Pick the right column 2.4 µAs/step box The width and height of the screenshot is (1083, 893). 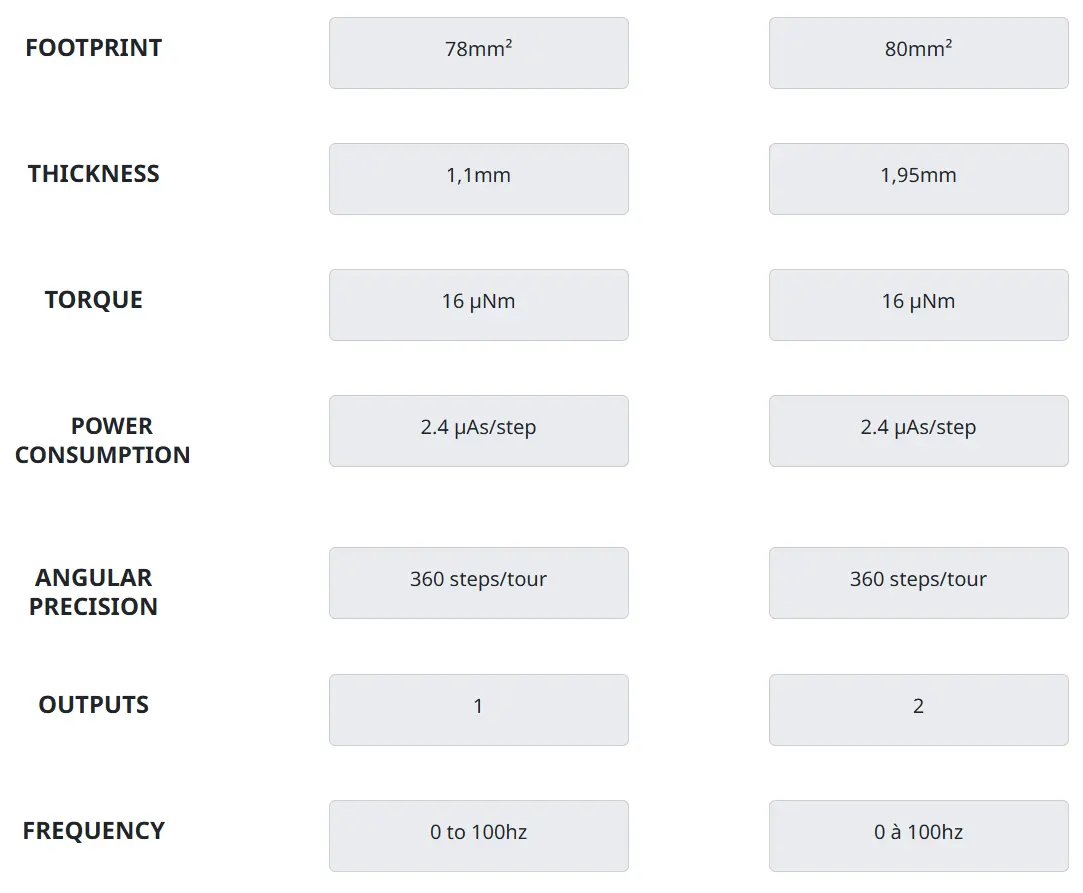918,431
